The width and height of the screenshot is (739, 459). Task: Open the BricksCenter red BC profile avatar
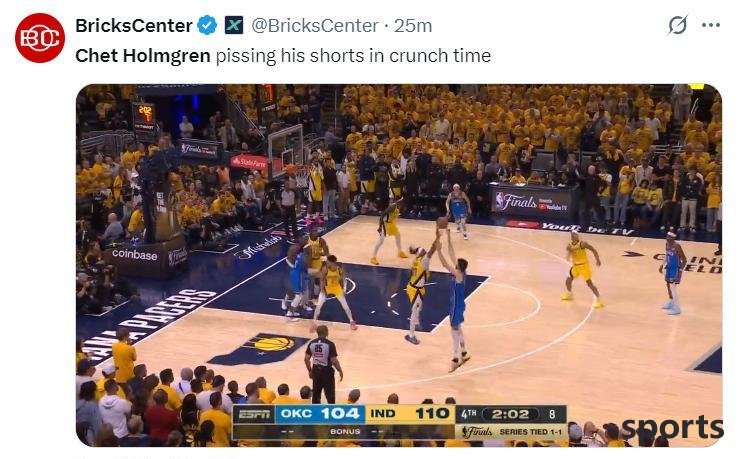[40, 38]
